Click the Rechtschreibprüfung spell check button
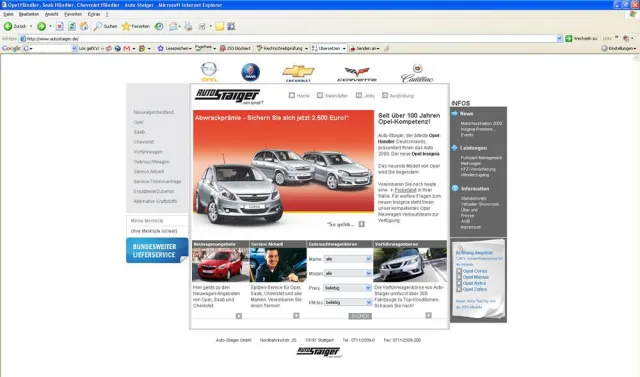The image size is (640, 377). (x=280, y=48)
